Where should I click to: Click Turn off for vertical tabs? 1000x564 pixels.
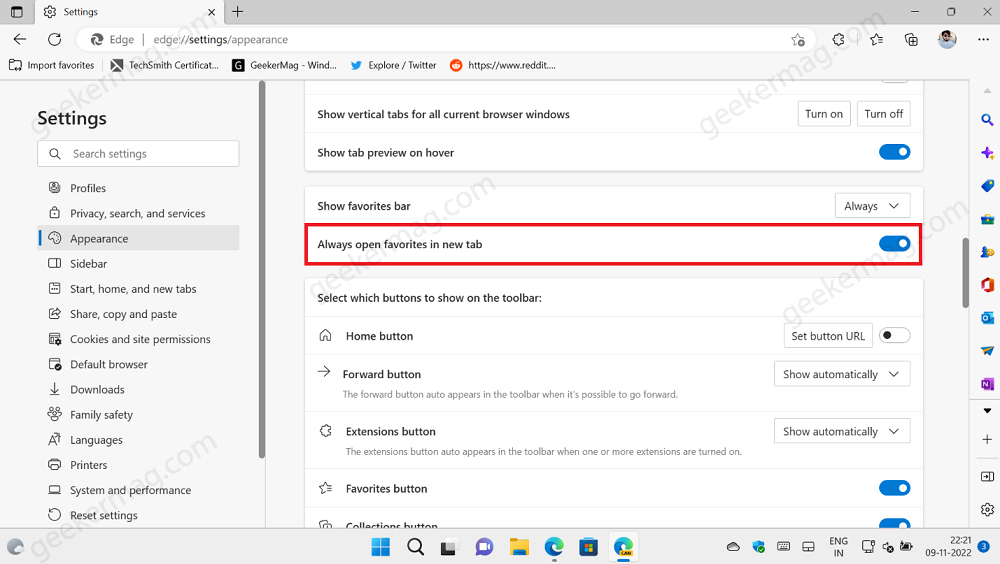pos(883,114)
